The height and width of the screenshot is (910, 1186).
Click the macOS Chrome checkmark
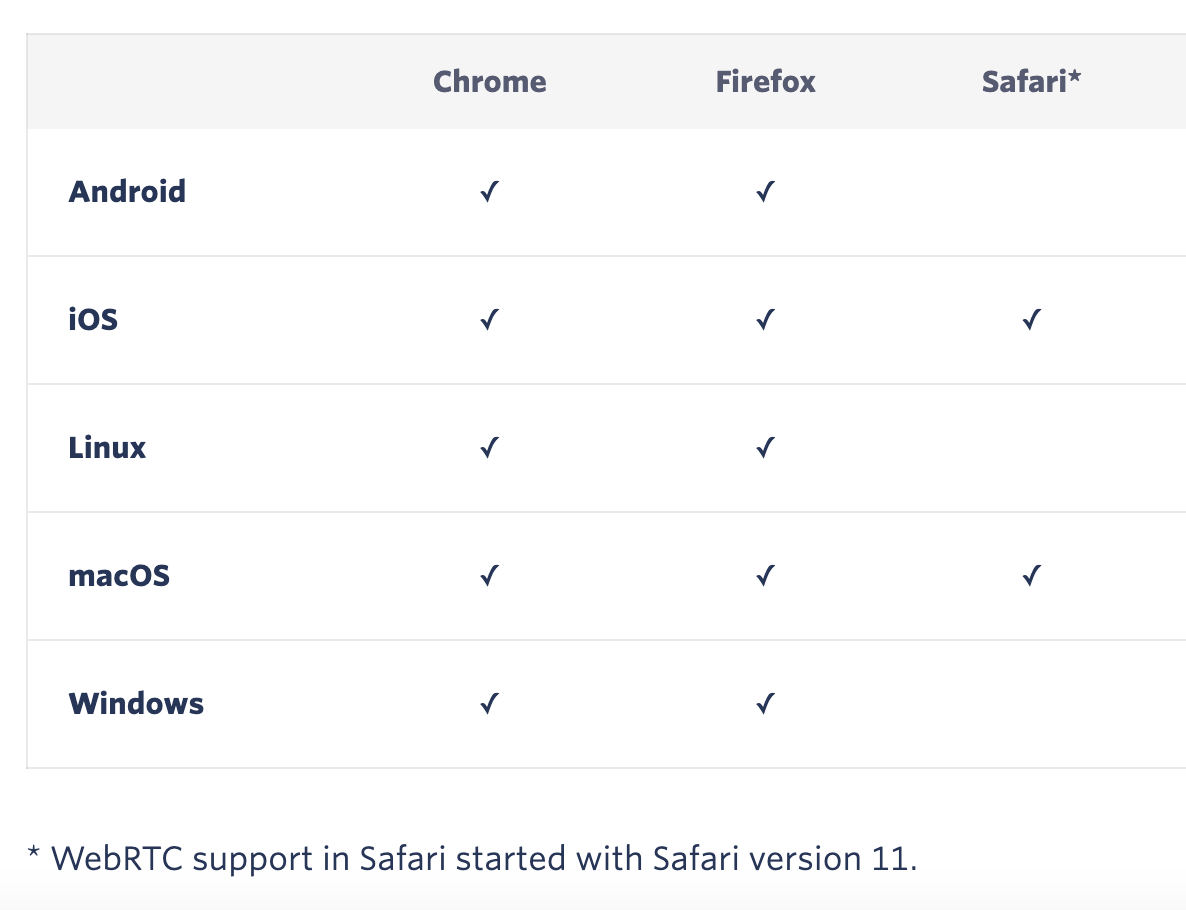click(x=489, y=576)
